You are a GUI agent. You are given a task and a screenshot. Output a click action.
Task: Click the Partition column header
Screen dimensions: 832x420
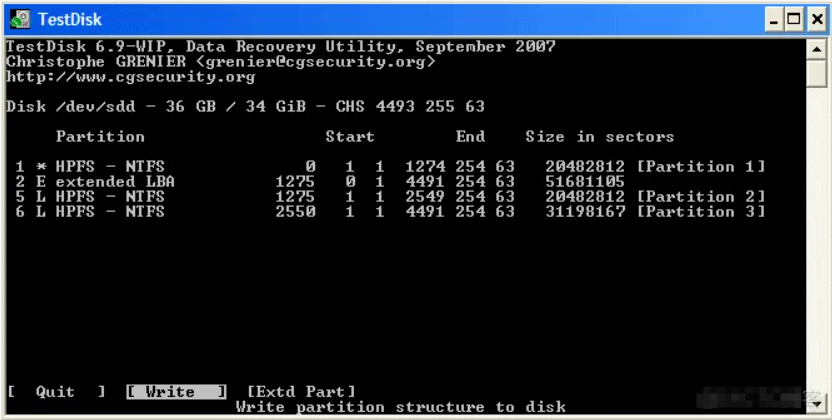[100, 137]
